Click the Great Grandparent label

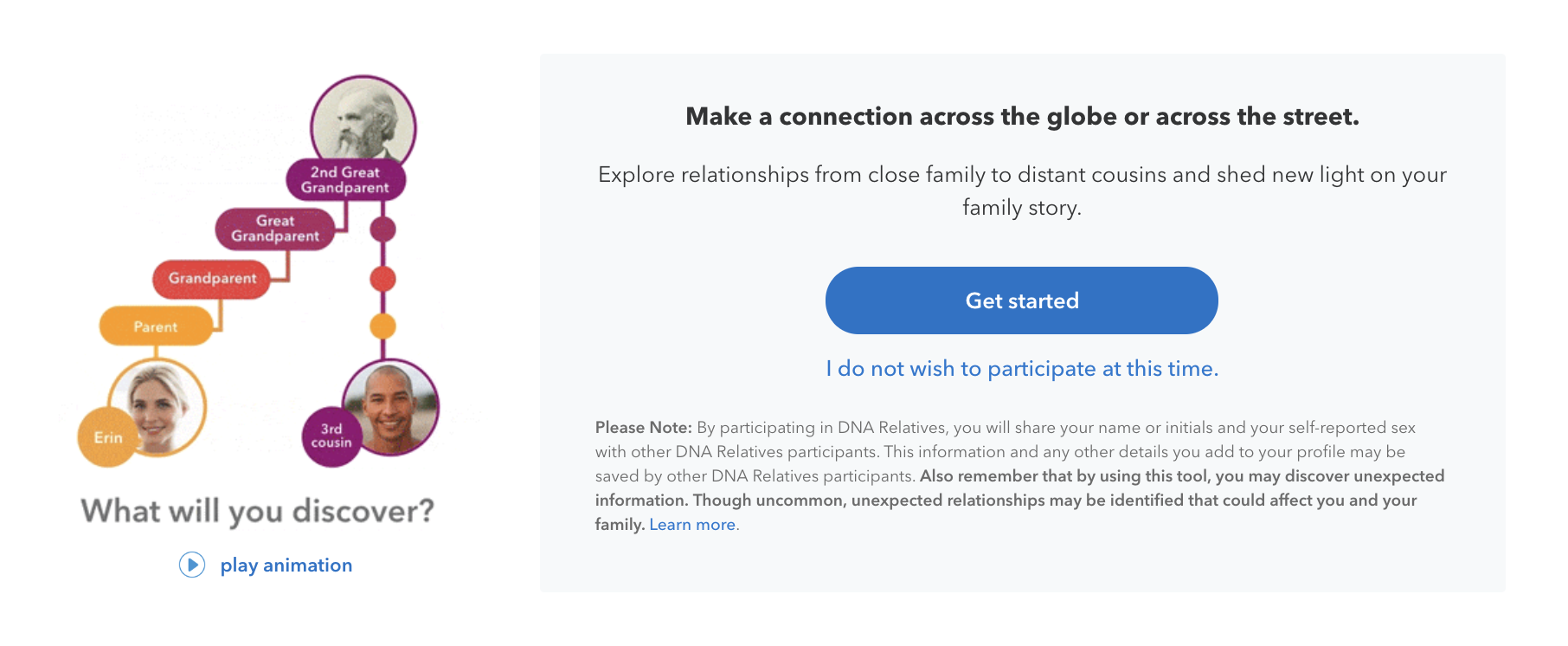click(275, 229)
